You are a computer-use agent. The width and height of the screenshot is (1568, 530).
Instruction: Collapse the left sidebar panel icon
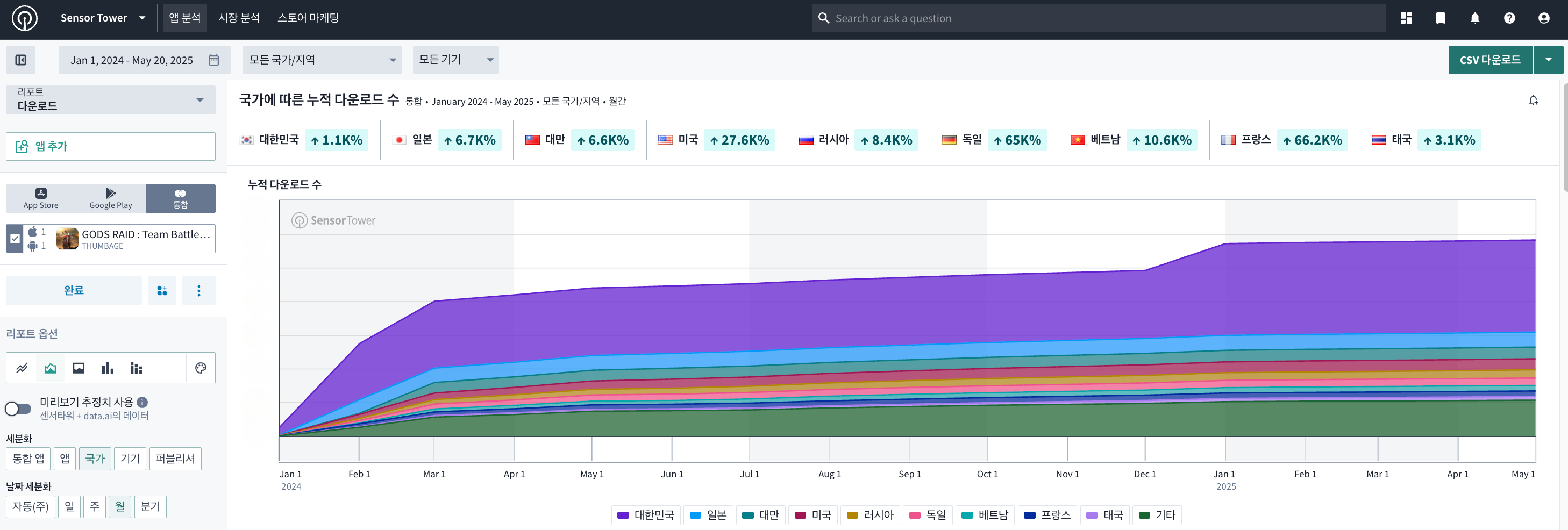pos(20,60)
